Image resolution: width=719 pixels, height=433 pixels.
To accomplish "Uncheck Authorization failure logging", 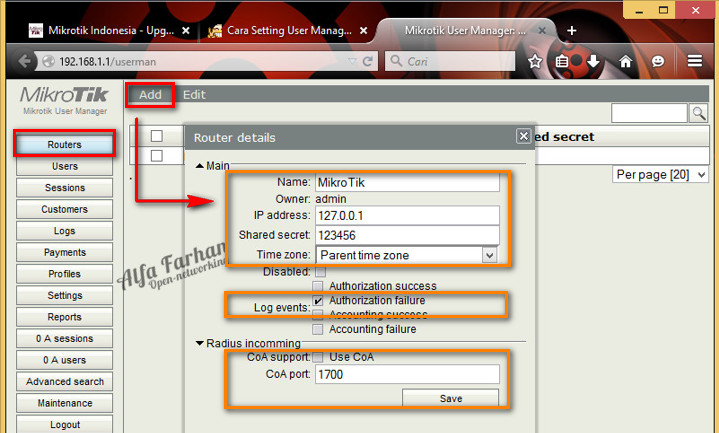I will [317, 300].
